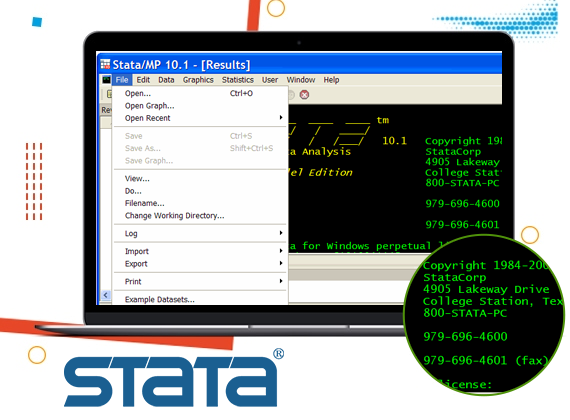This screenshot has width=570, height=420.
Task: Expand the Import submenu arrow
Action: point(281,251)
